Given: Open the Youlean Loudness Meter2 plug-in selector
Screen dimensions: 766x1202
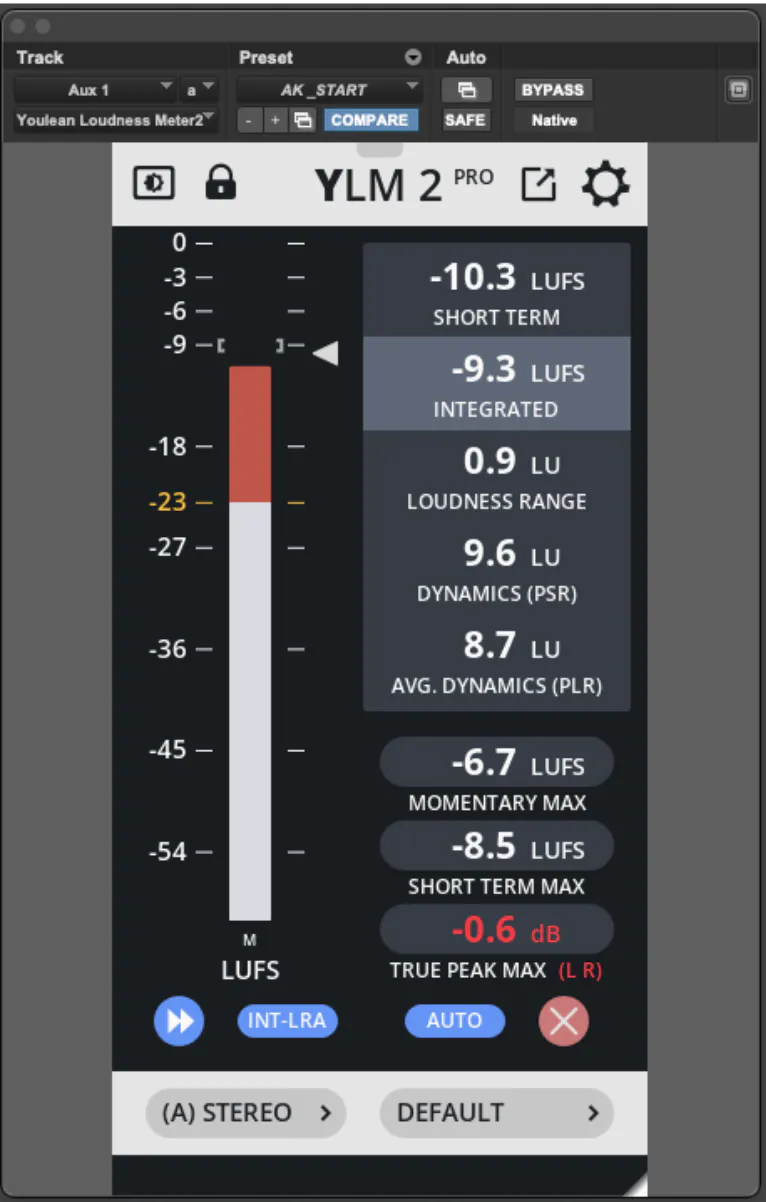Looking at the screenshot, I should point(116,120).
